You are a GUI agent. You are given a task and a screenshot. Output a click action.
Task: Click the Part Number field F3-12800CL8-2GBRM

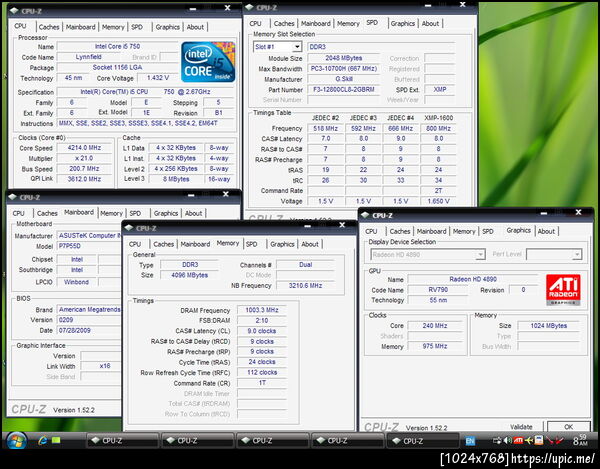click(x=344, y=90)
